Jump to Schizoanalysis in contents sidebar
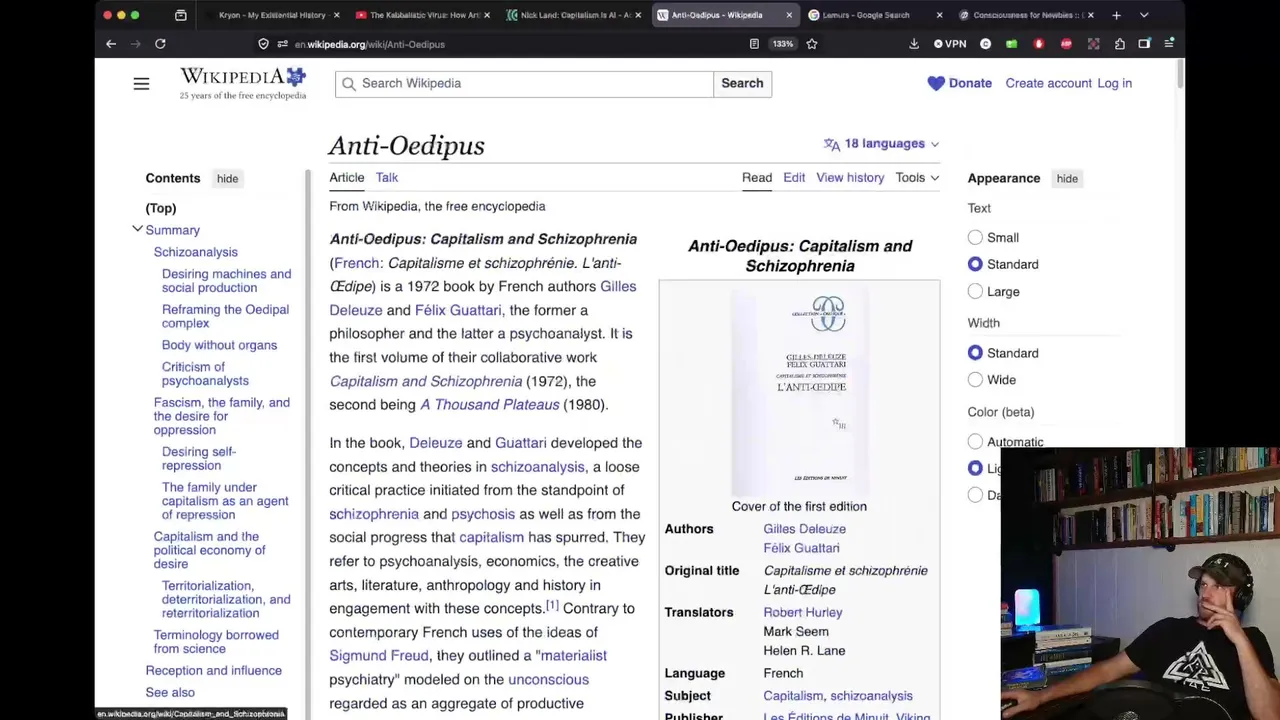 pos(195,252)
